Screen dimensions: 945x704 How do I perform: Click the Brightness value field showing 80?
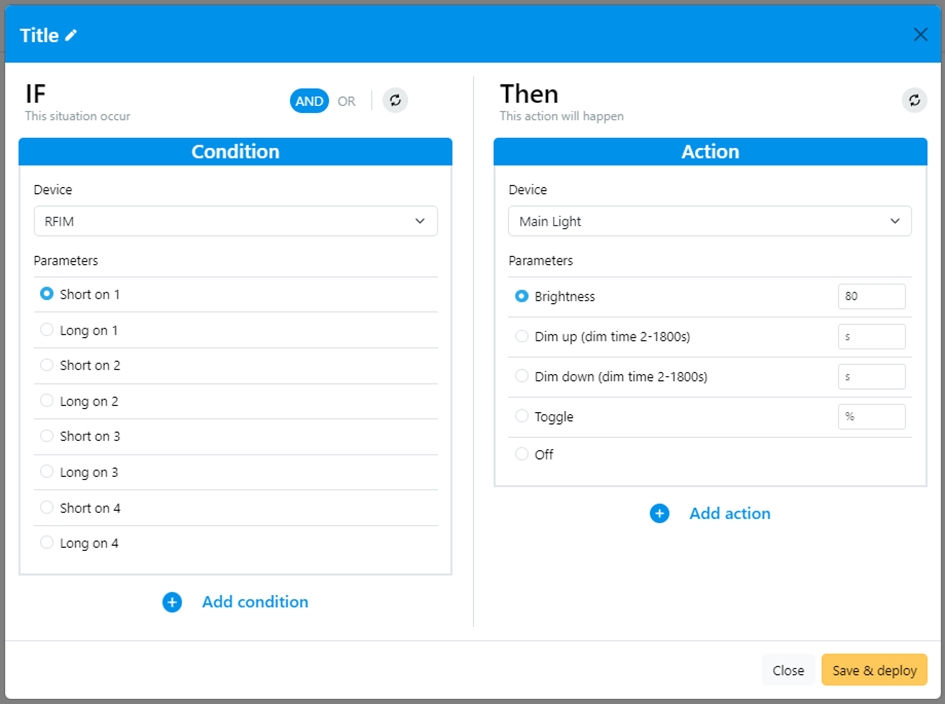[x=871, y=297]
